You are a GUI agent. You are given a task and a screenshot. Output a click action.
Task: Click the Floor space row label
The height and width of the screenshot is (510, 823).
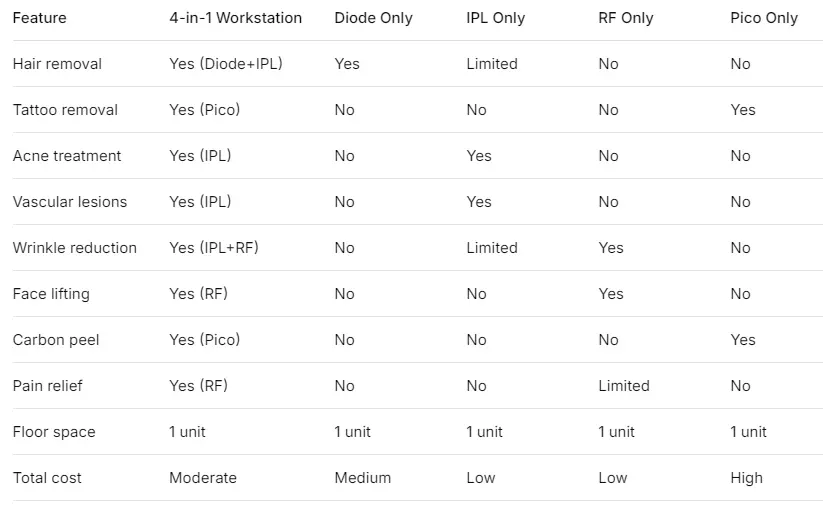(54, 432)
